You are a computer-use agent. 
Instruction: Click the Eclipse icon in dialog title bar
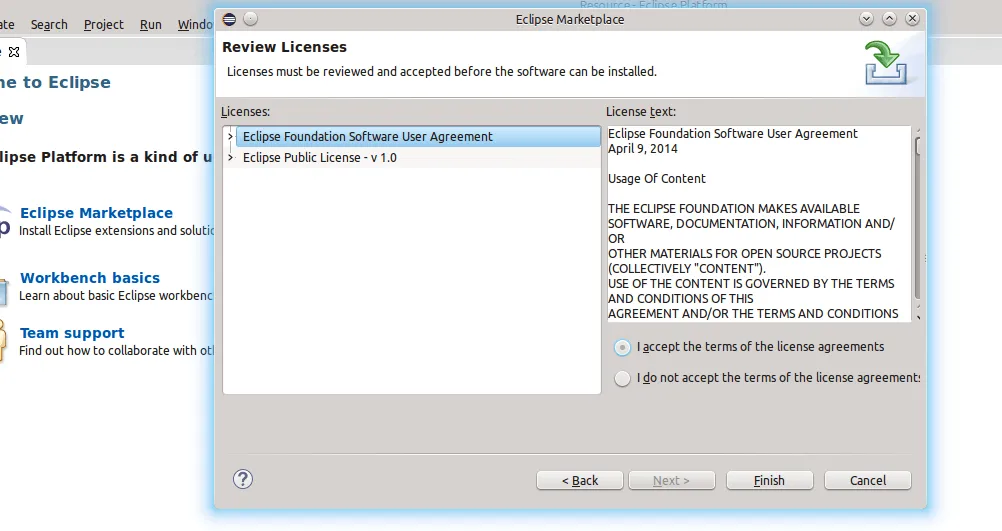point(229,19)
